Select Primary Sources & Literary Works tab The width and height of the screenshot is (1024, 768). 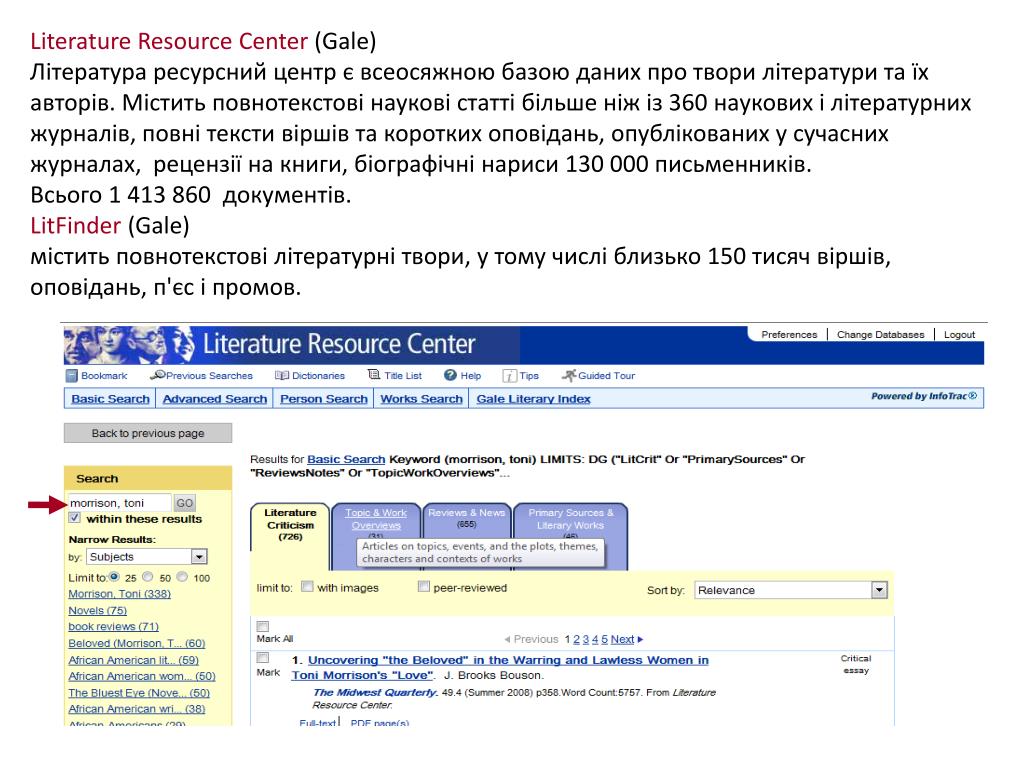tap(570, 519)
